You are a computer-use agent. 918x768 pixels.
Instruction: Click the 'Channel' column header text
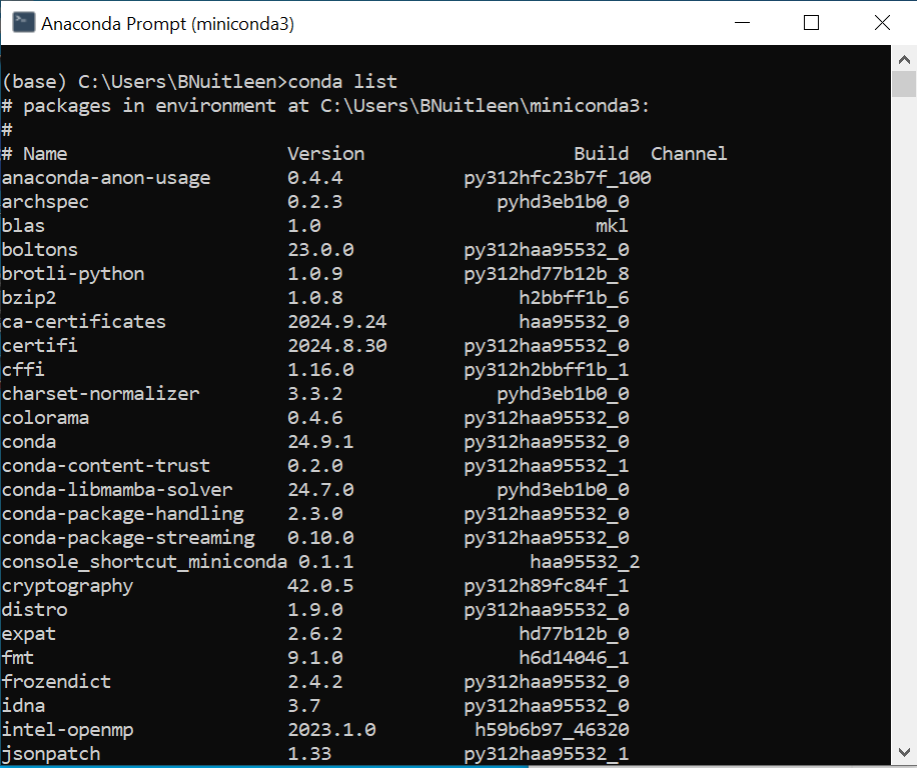point(689,154)
